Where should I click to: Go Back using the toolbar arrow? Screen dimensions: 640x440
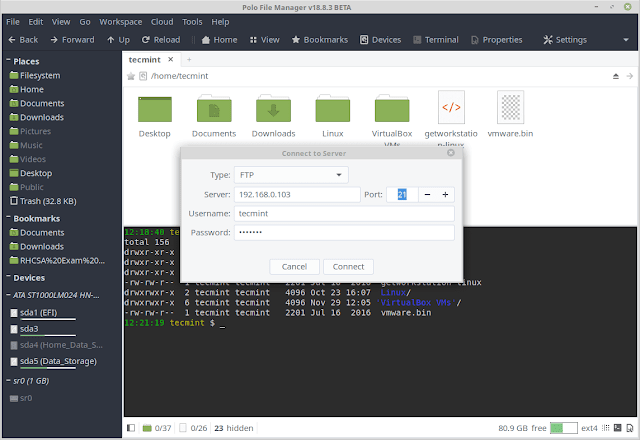[23, 40]
